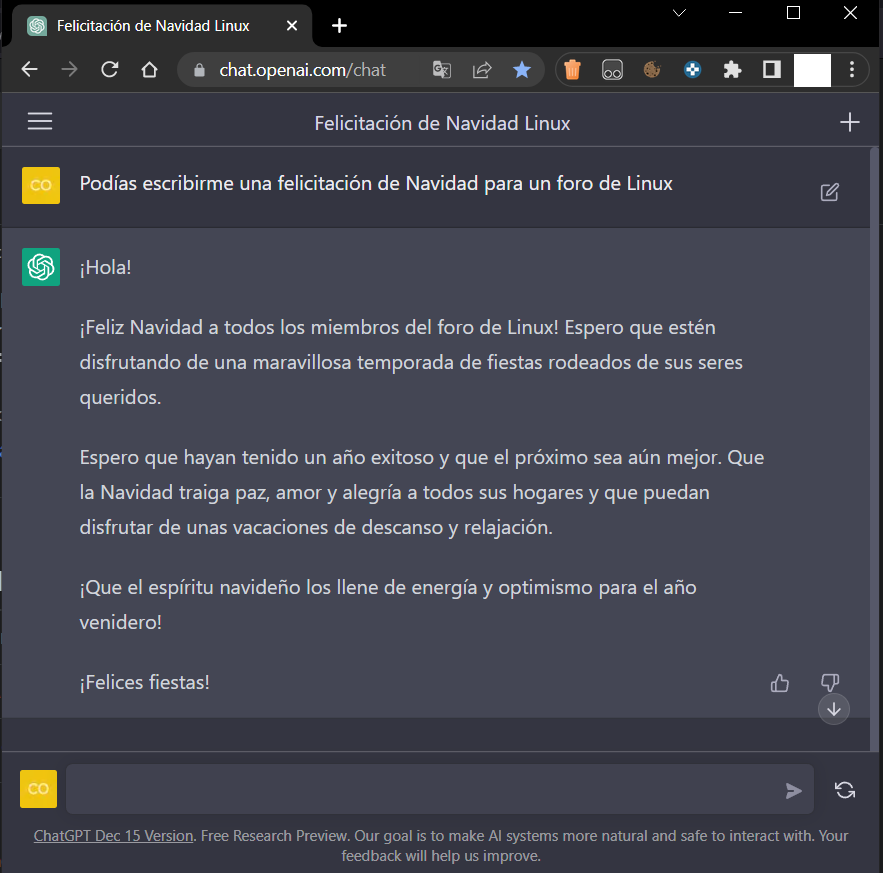Open the tab search dropdown chevron
This screenshot has height=873, width=883.
679,13
